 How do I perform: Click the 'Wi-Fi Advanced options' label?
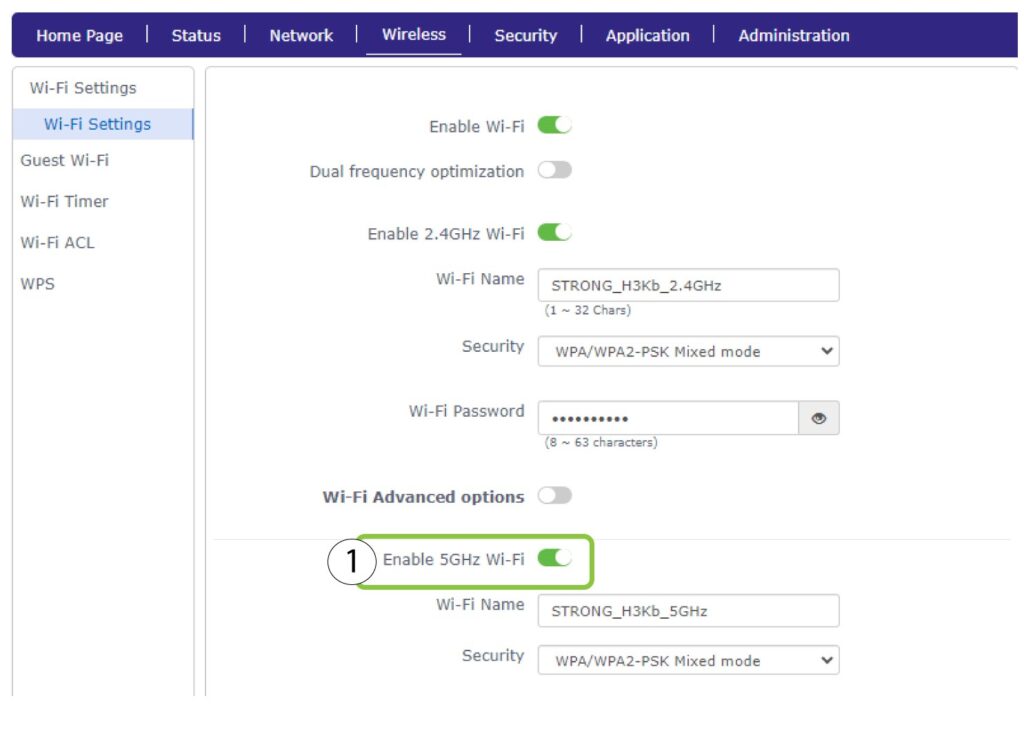point(423,497)
